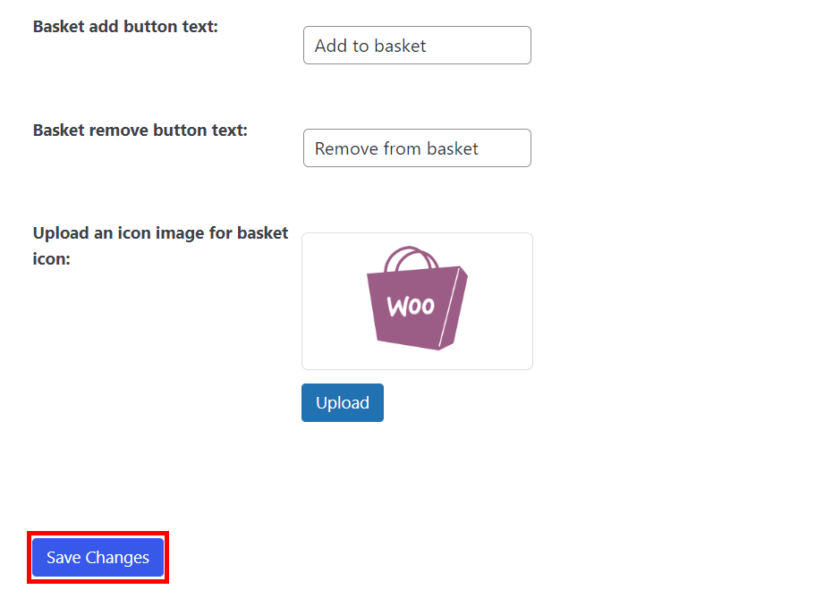Click the Upload an icon image label
This screenshot has width=840, height=590.
[x=160, y=233]
